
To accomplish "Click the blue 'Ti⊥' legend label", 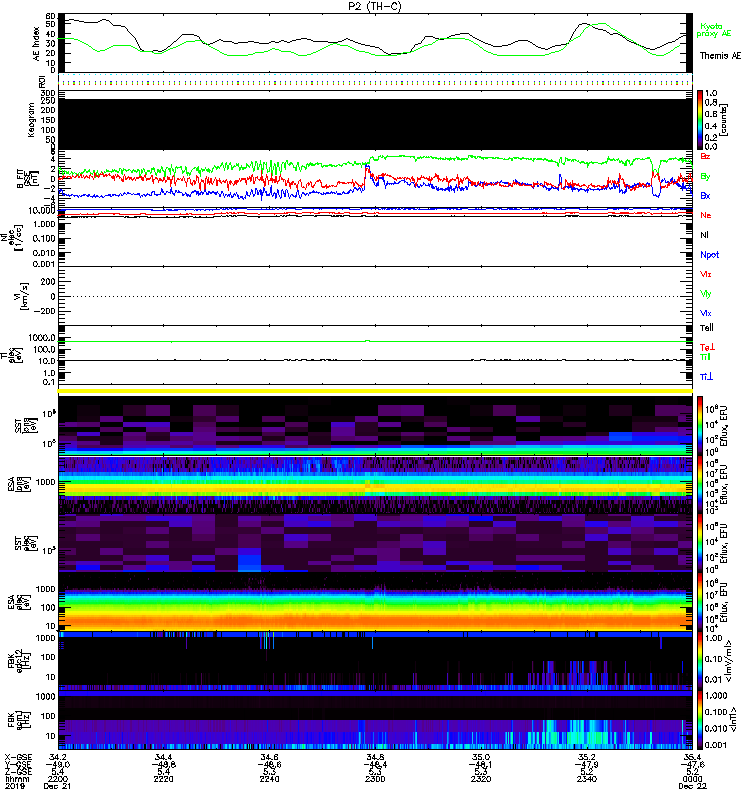I will coord(706,377).
